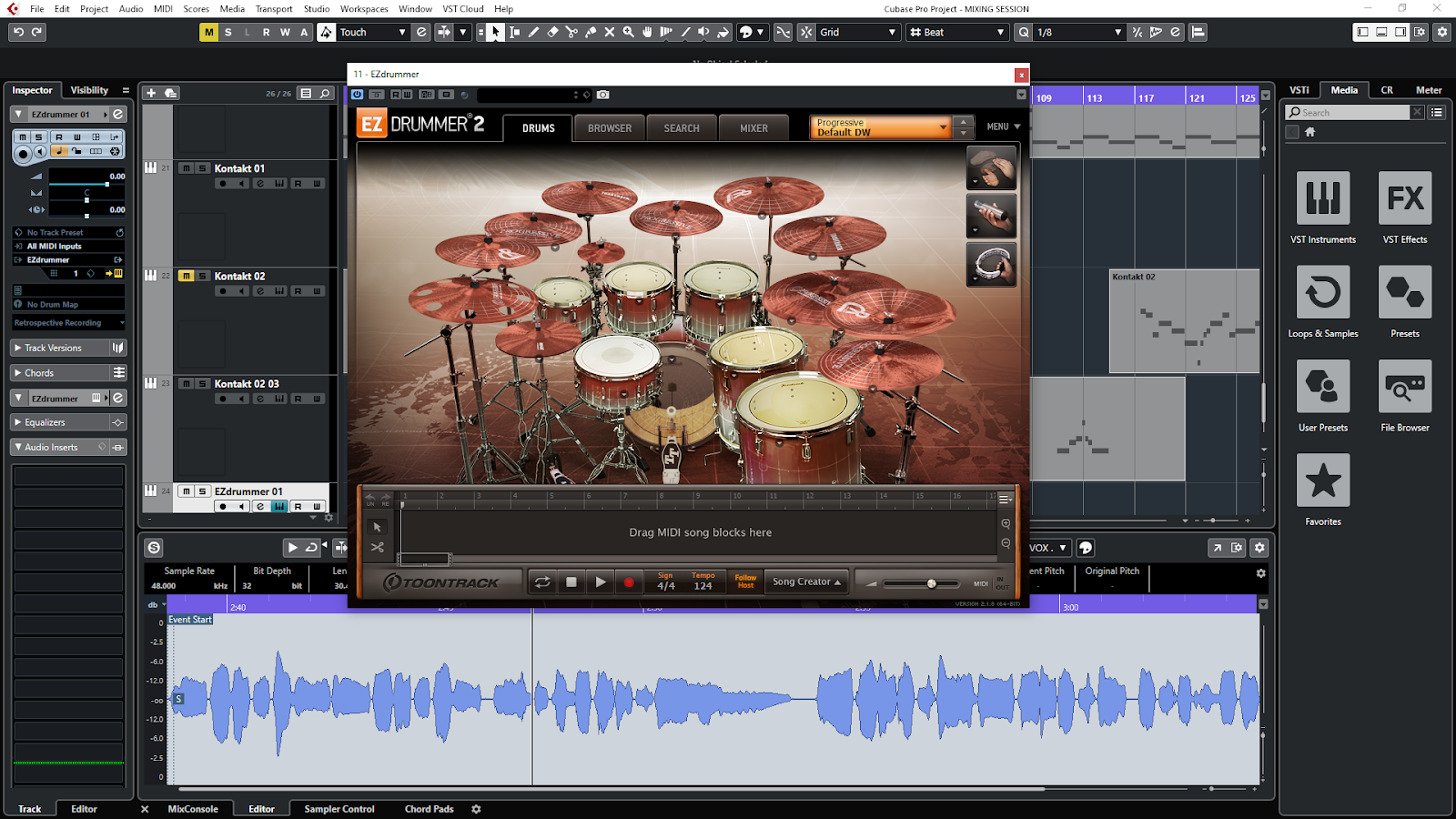
Task: Expand the Track Versions section
Action: pyautogui.click(x=68, y=348)
